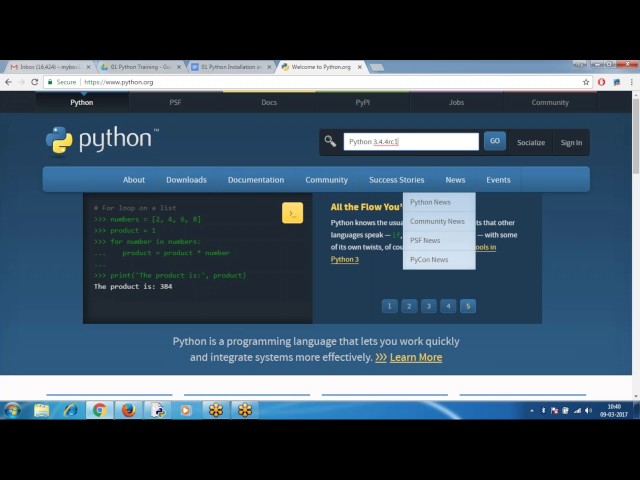Launch the interactive shell yellow button
Screen dimensions: 640x480
point(292,213)
